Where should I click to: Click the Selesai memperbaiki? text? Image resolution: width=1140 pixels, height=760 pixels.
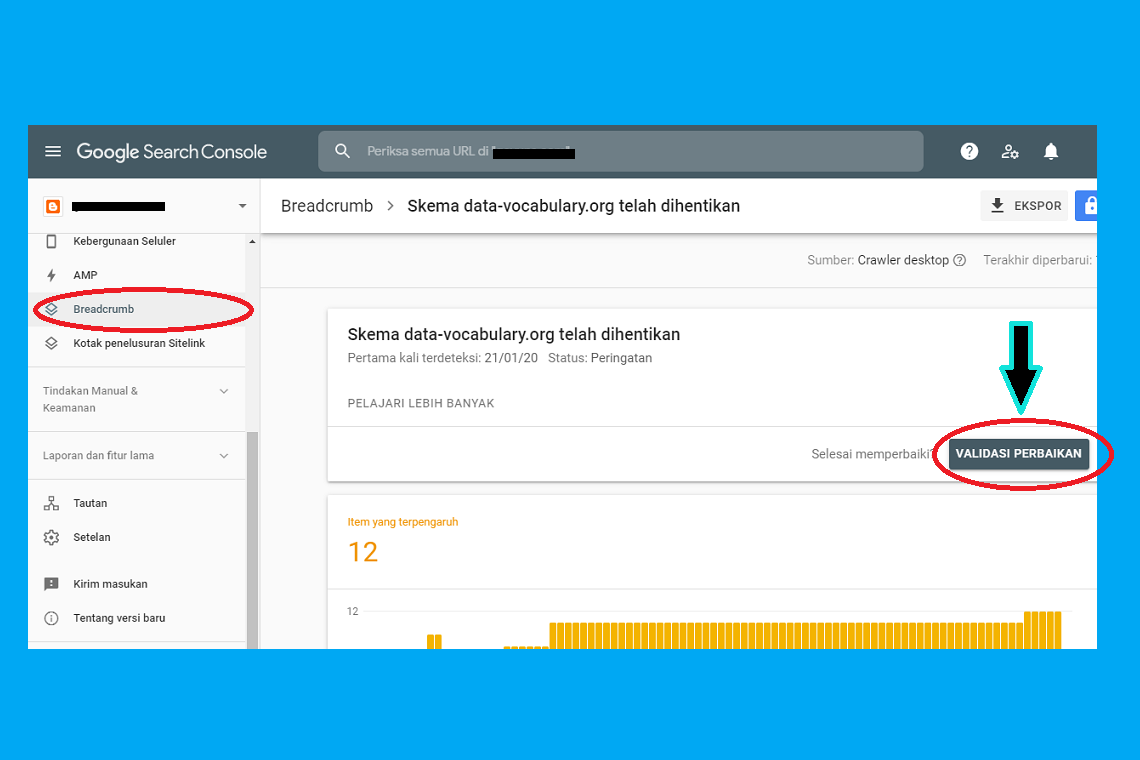click(872, 454)
